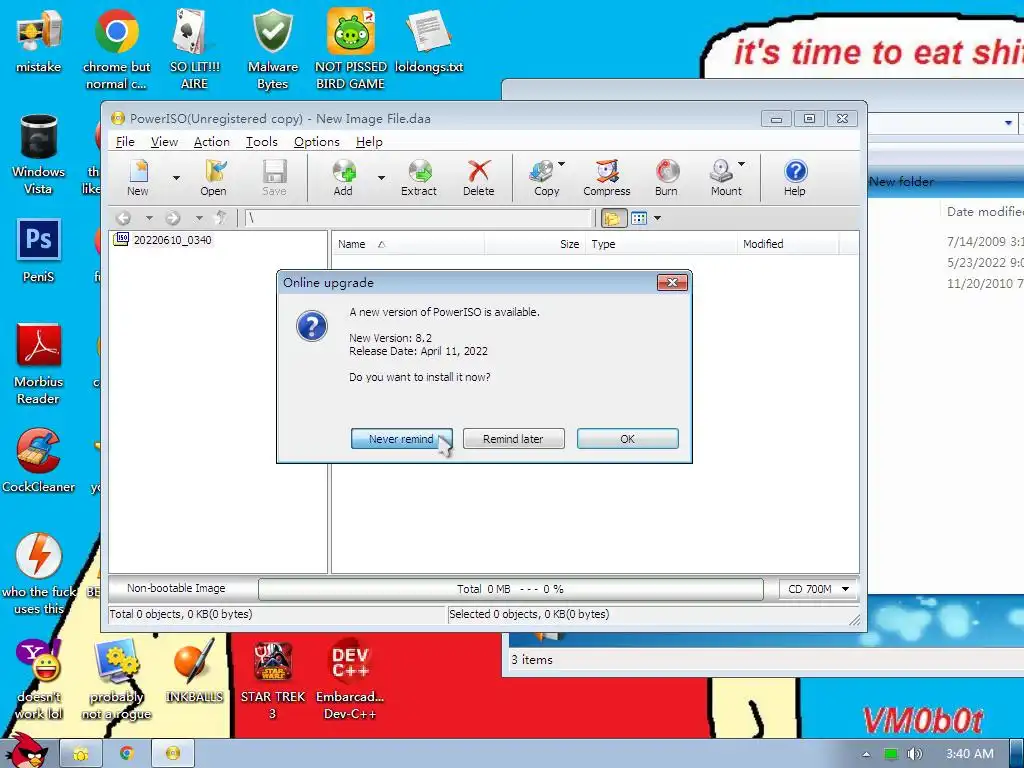
Task: Click the Angry Bird Start button
Action: [x=25, y=752]
